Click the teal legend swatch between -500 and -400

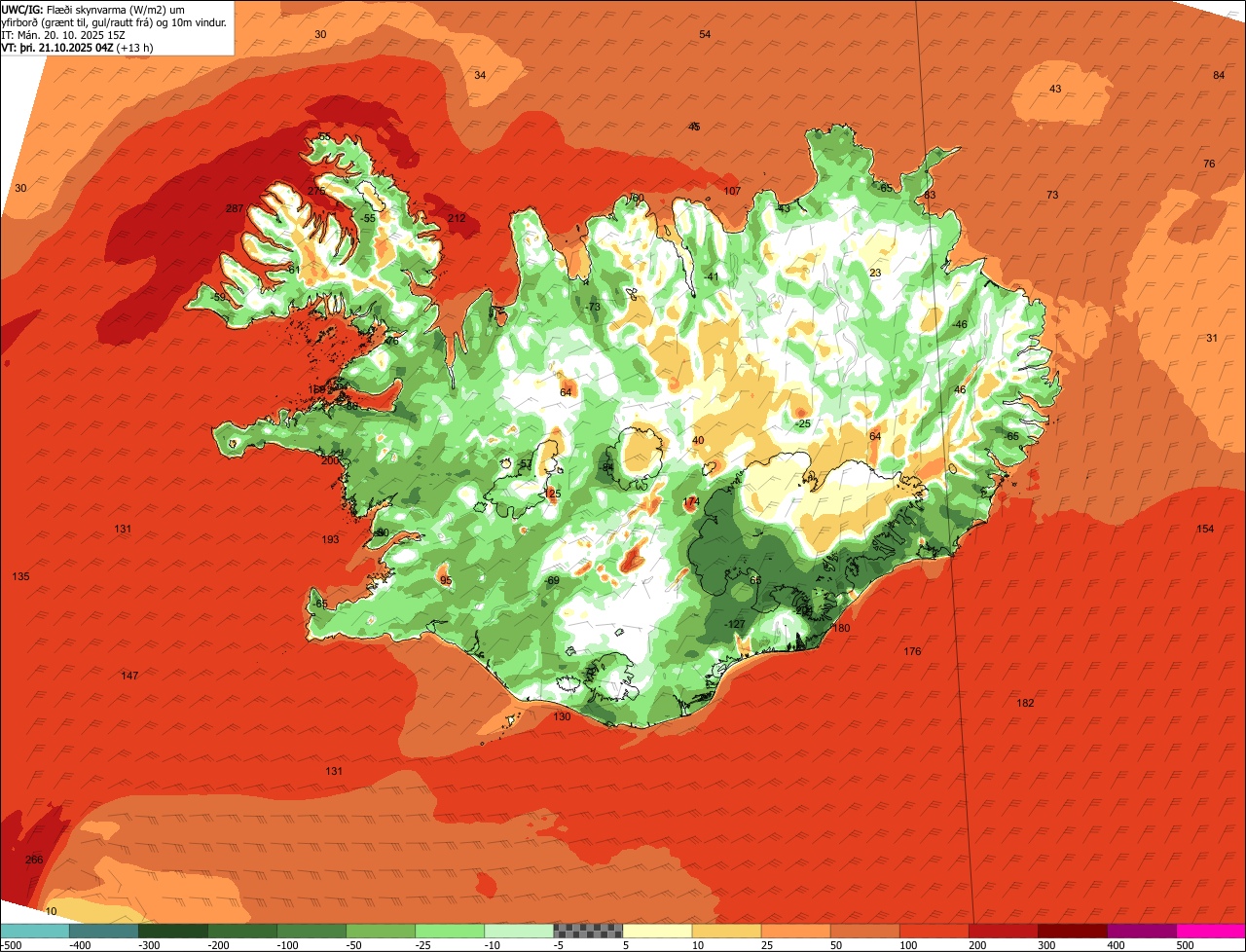(35, 931)
